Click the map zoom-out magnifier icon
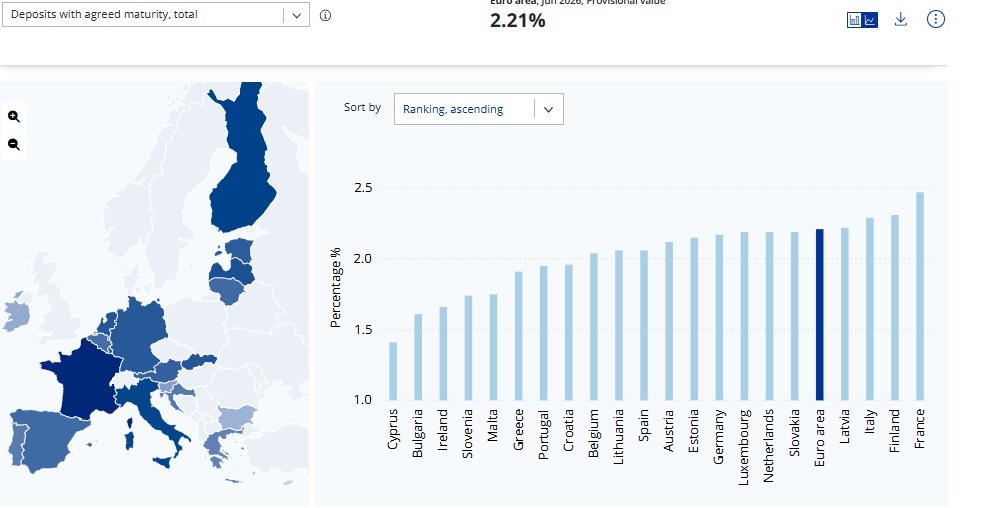Viewport: 1002px width, 508px height. click(x=13, y=144)
